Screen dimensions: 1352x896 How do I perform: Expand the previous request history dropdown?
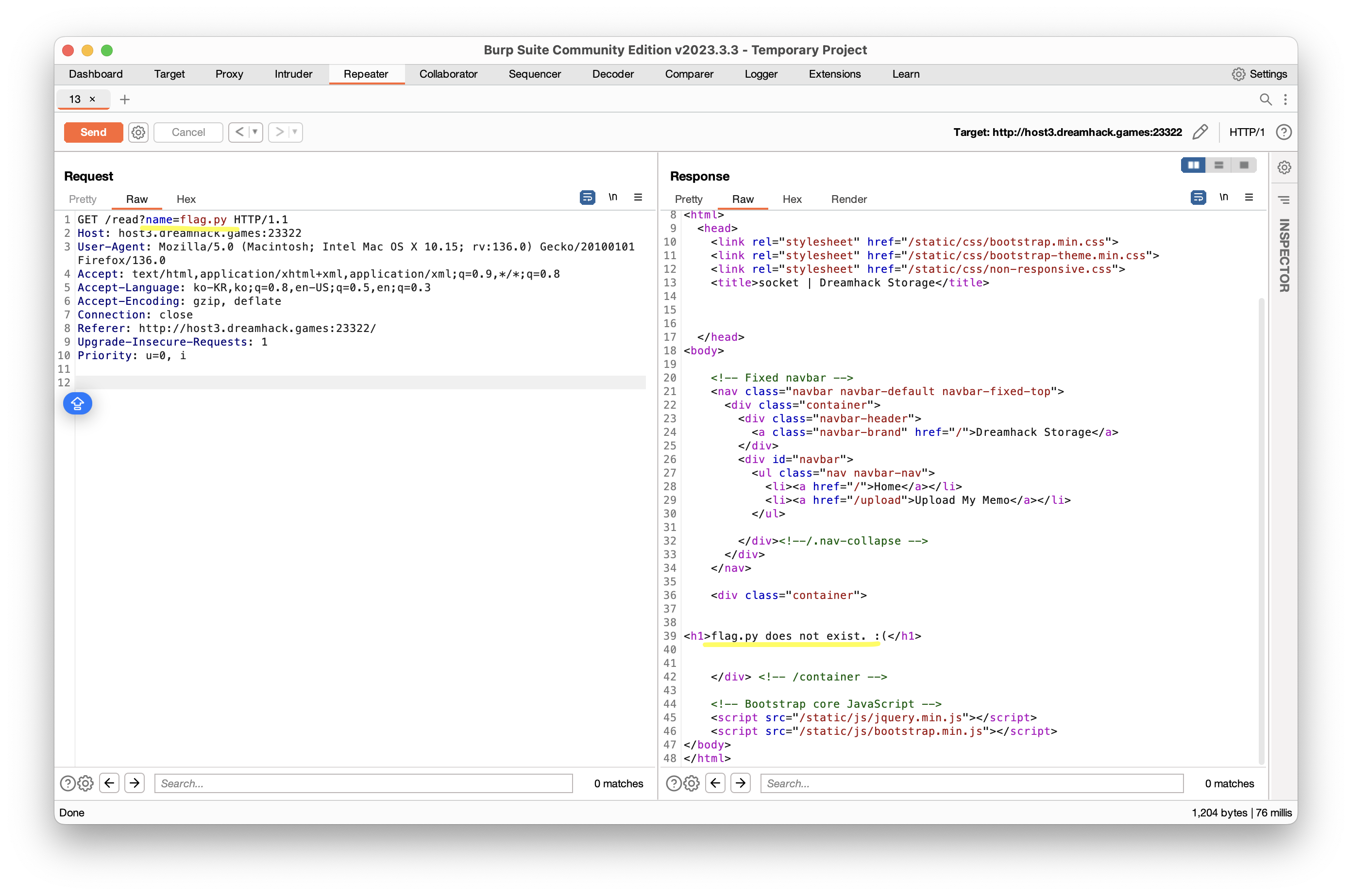tap(255, 133)
